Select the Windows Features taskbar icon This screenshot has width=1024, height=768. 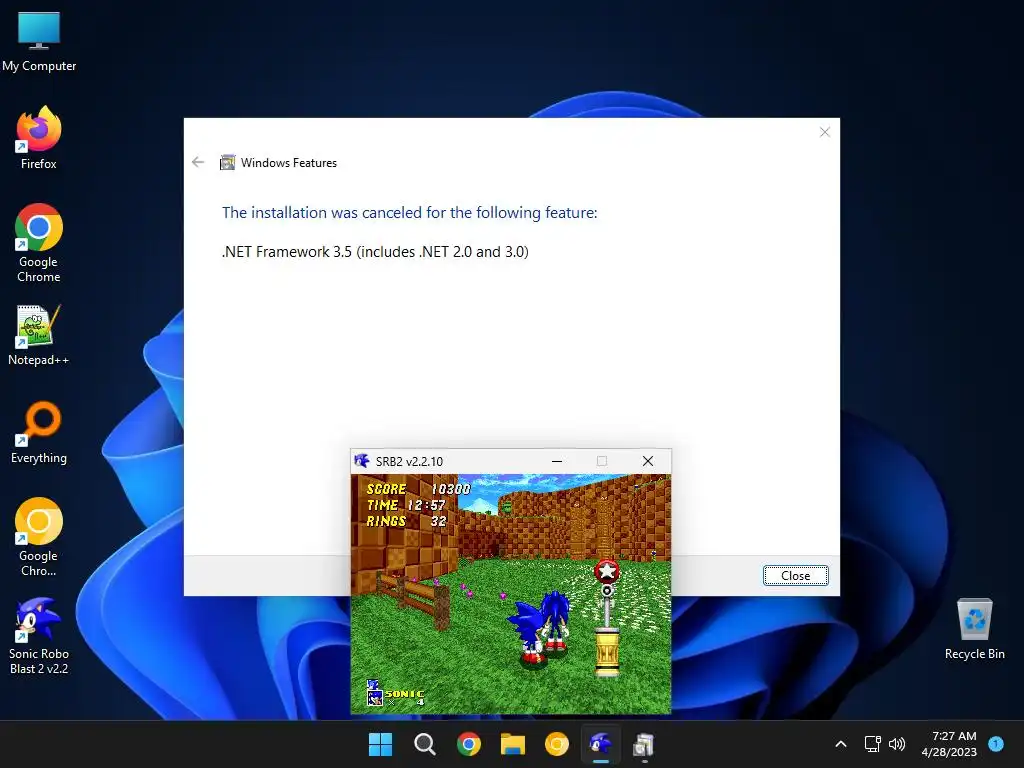(x=644, y=744)
